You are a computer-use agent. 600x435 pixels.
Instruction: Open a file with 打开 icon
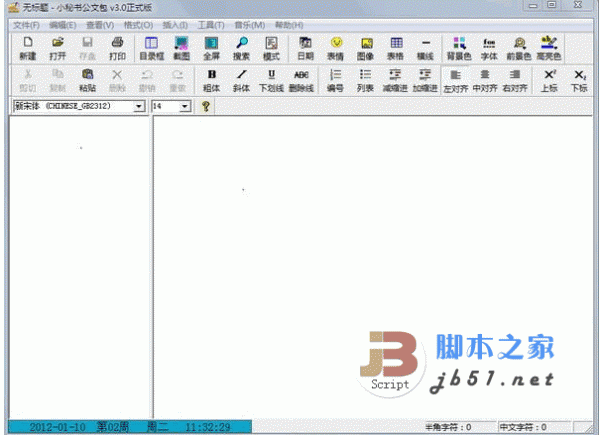57,48
